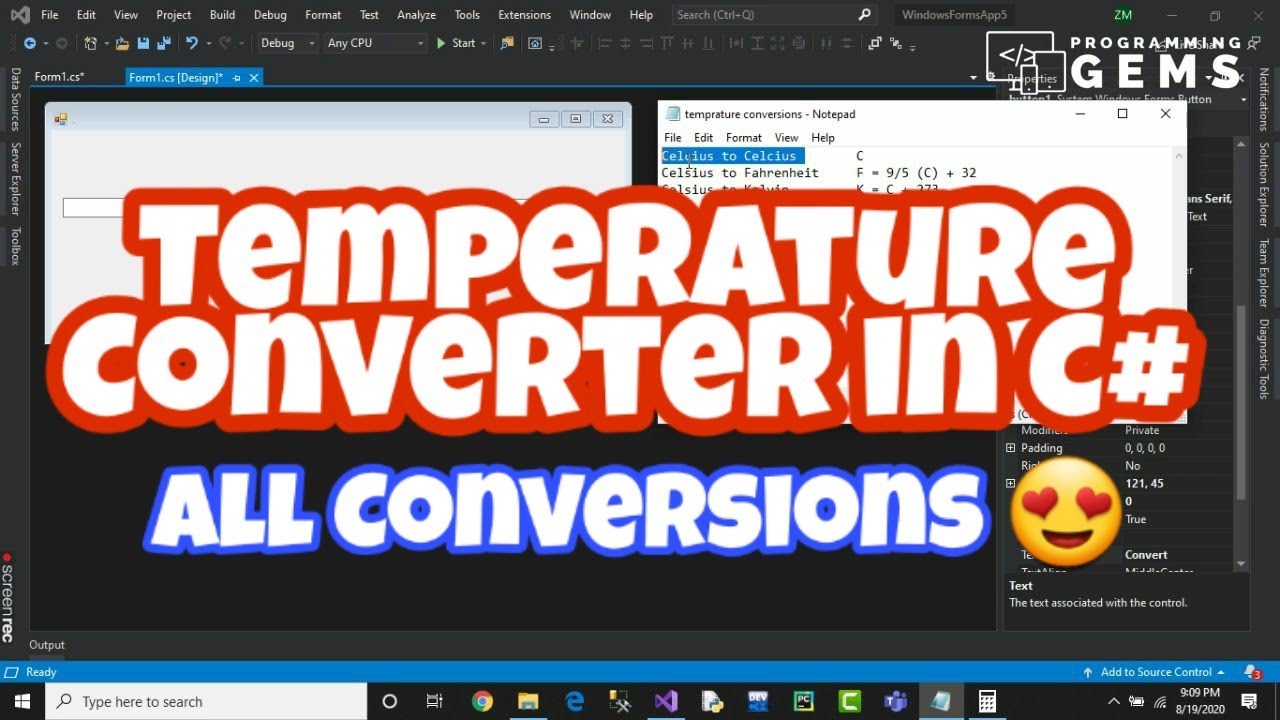Expand the property row showing 121, 45
Image resolution: width=1280 pixels, height=720 pixels.
tap(1010, 484)
